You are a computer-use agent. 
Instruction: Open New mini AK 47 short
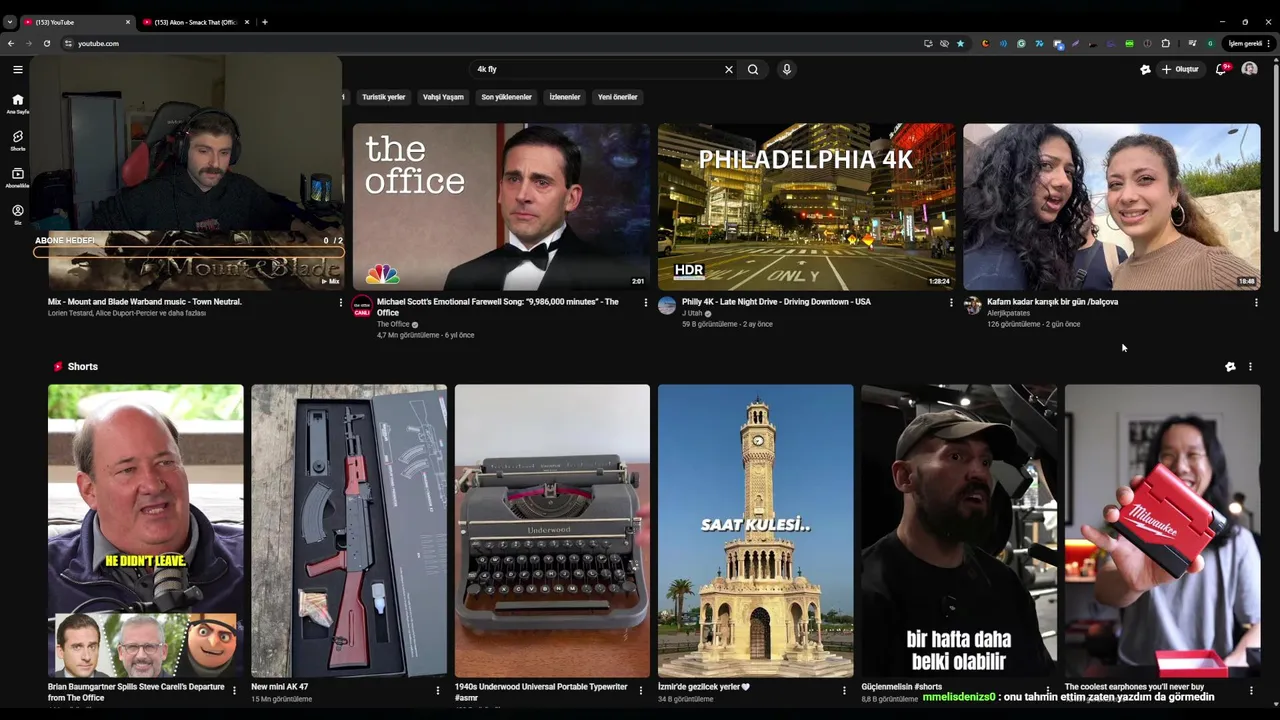coord(349,531)
